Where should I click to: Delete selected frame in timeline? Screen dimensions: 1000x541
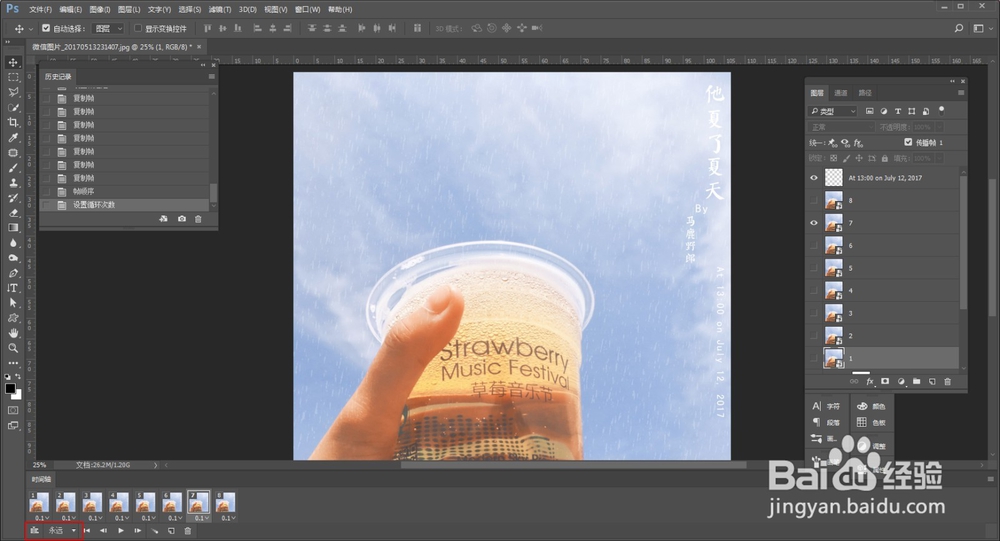(188, 531)
